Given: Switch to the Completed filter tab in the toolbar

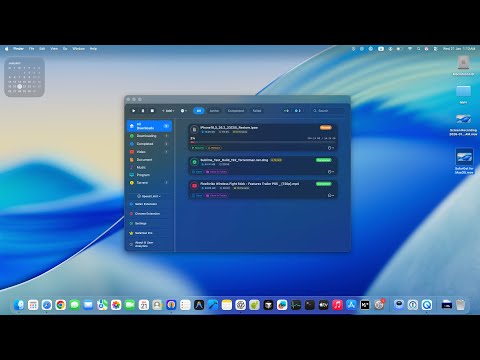Looking at the screenshot, I should pyautogui.click(x=236, y=111).
